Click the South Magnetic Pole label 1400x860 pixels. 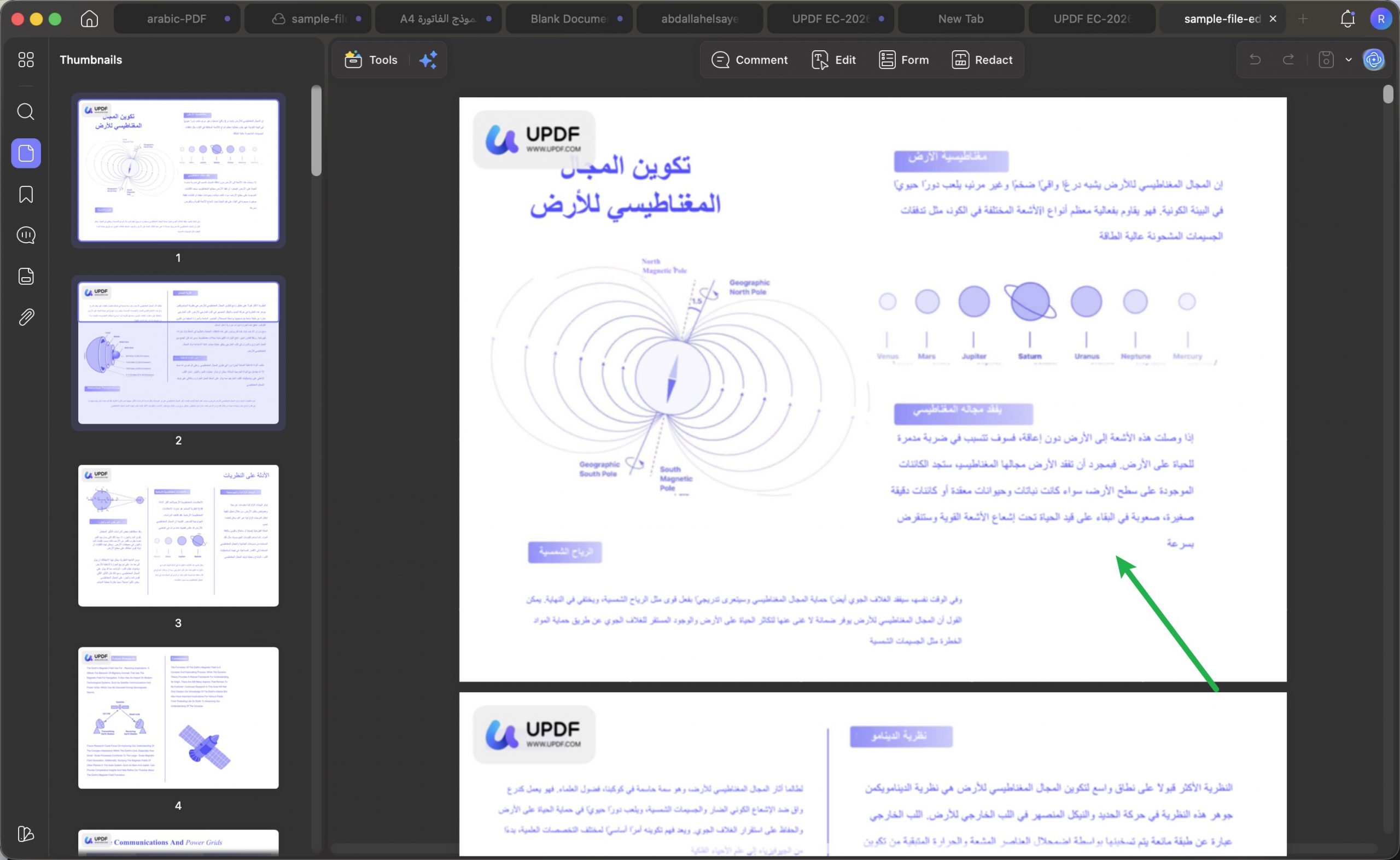676,478
